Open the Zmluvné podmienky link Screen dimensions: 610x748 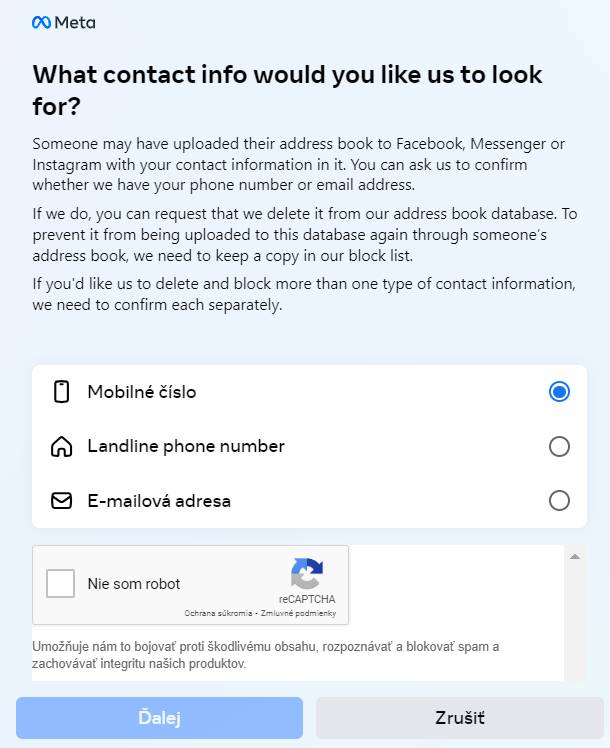point(298,613)
